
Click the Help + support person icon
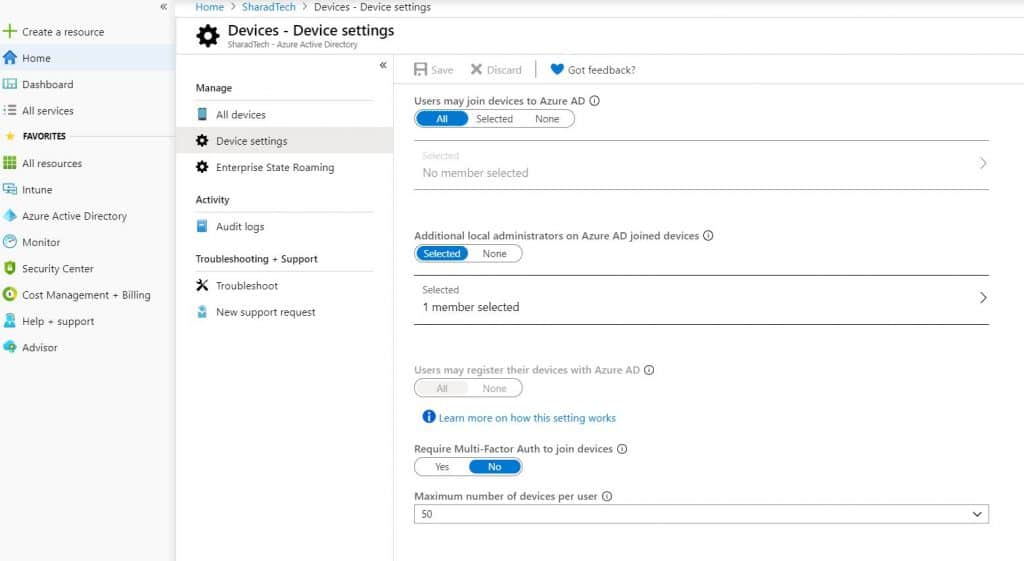tap(10, 321)
